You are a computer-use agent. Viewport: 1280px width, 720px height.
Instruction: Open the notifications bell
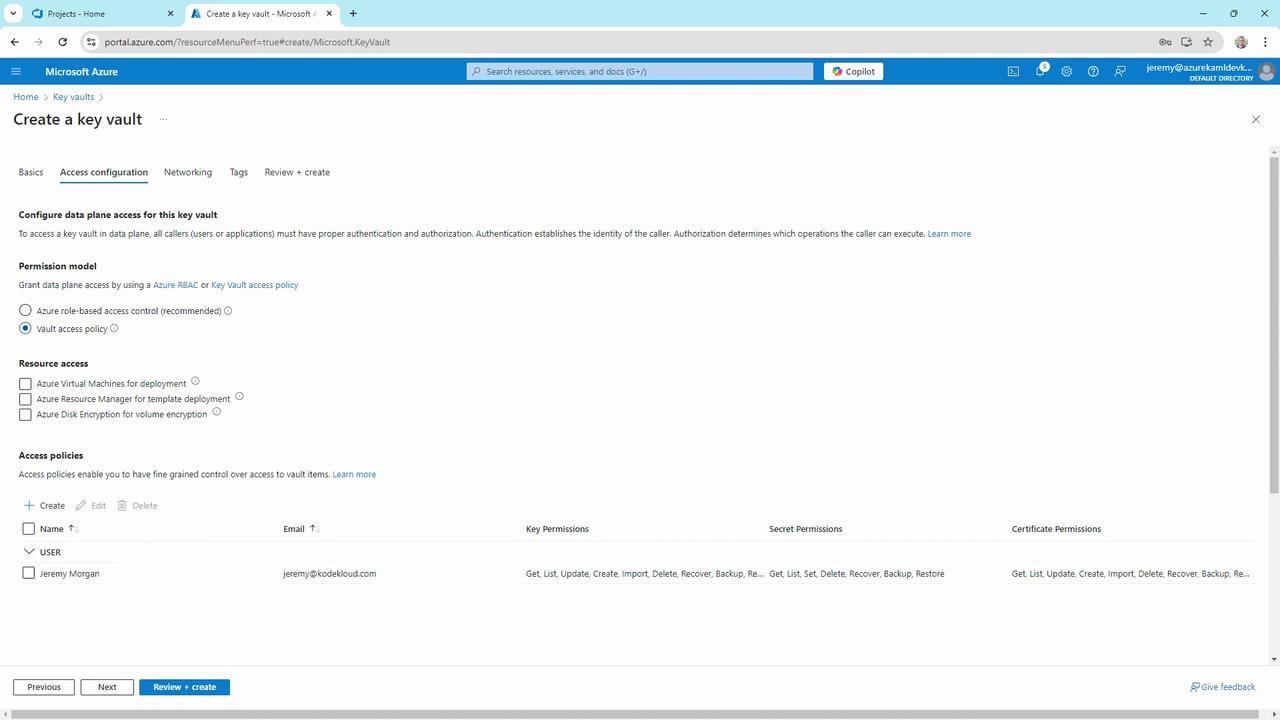pos(1040,71)
